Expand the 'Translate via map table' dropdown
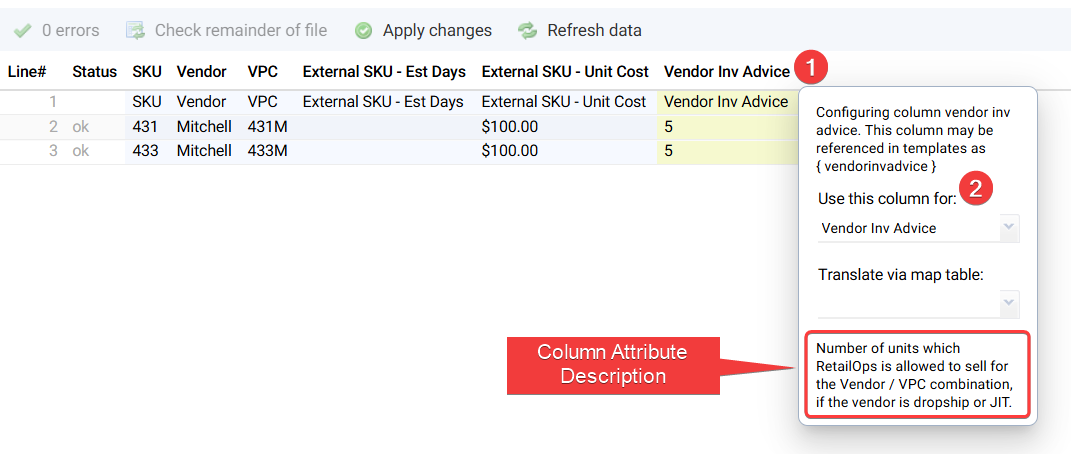 point(918,304)
